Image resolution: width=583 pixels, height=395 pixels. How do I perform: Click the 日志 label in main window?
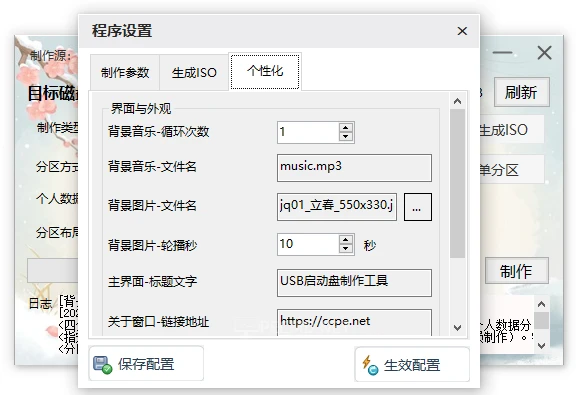(40, 304)
